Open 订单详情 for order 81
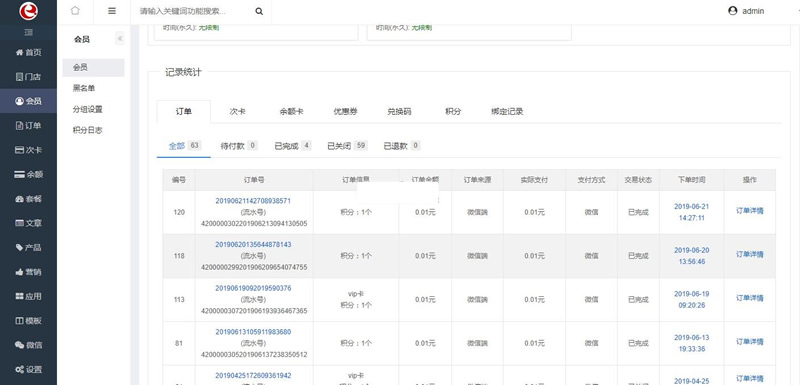 point(749,342)
